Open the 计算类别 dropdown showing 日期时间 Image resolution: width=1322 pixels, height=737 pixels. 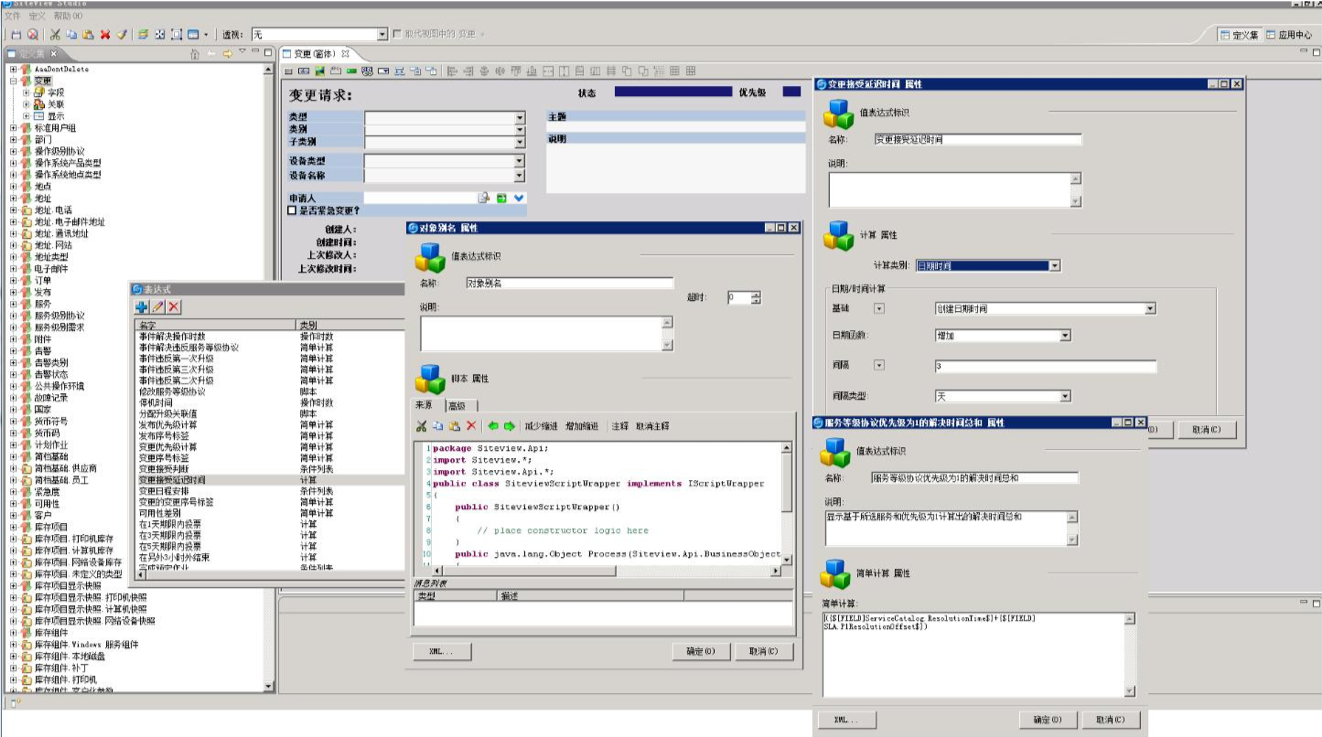coord(1055,266)
